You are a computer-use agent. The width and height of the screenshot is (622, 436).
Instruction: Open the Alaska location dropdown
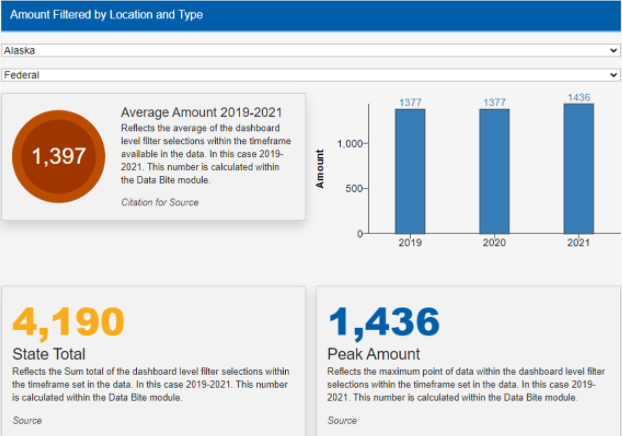(310, 50)
